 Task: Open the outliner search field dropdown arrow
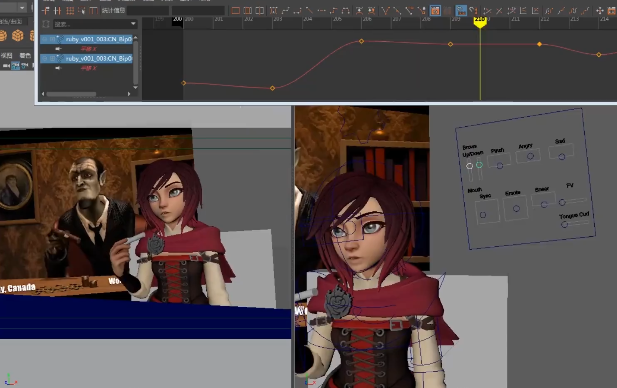click(133, 24)
